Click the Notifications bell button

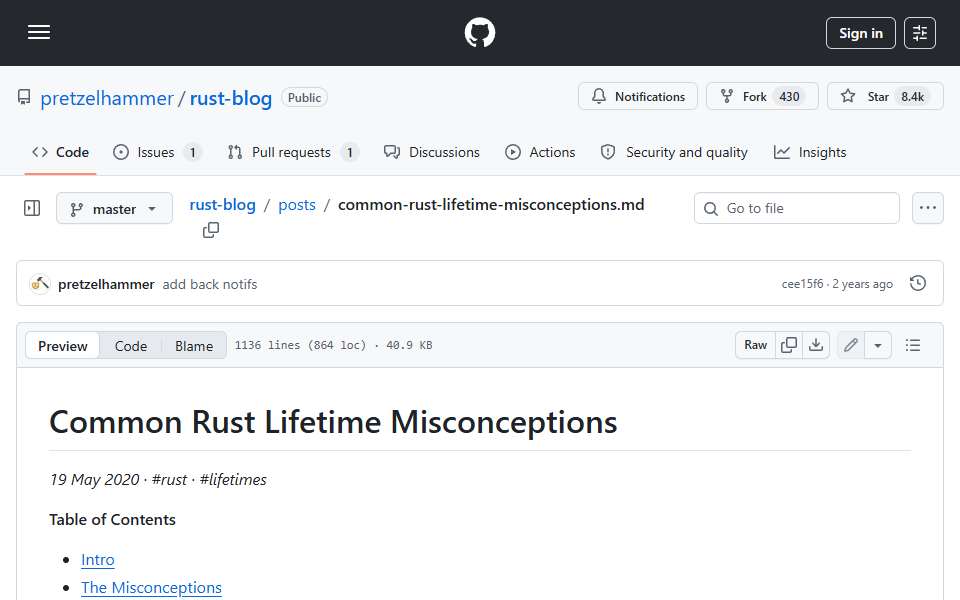[637, 97]
